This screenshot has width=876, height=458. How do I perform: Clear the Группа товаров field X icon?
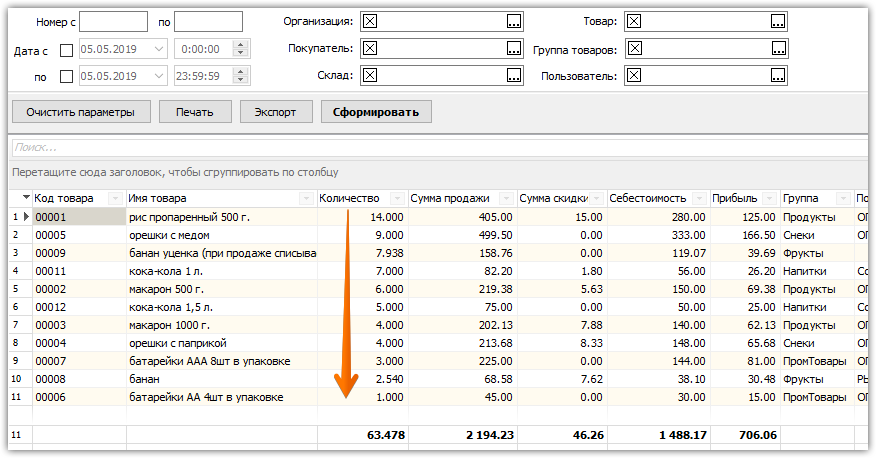coord(635,49)
